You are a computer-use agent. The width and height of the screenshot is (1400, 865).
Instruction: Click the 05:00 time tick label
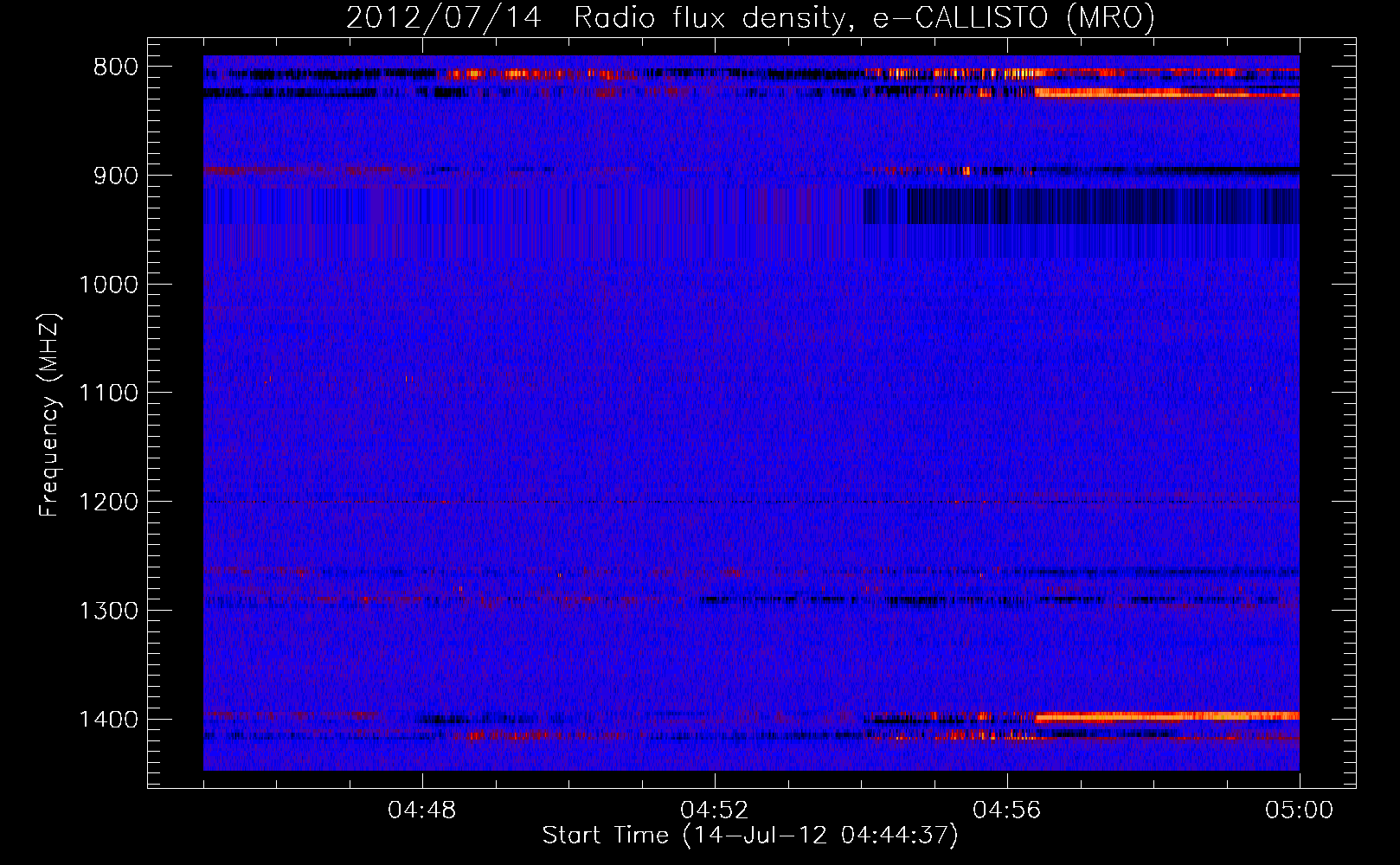click(x=1300, y=811)
